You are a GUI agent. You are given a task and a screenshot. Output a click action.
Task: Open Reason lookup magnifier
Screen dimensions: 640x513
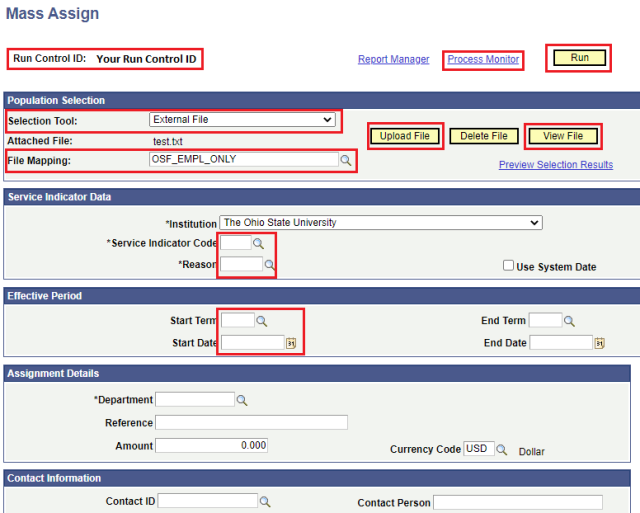[x=269, y=264]
